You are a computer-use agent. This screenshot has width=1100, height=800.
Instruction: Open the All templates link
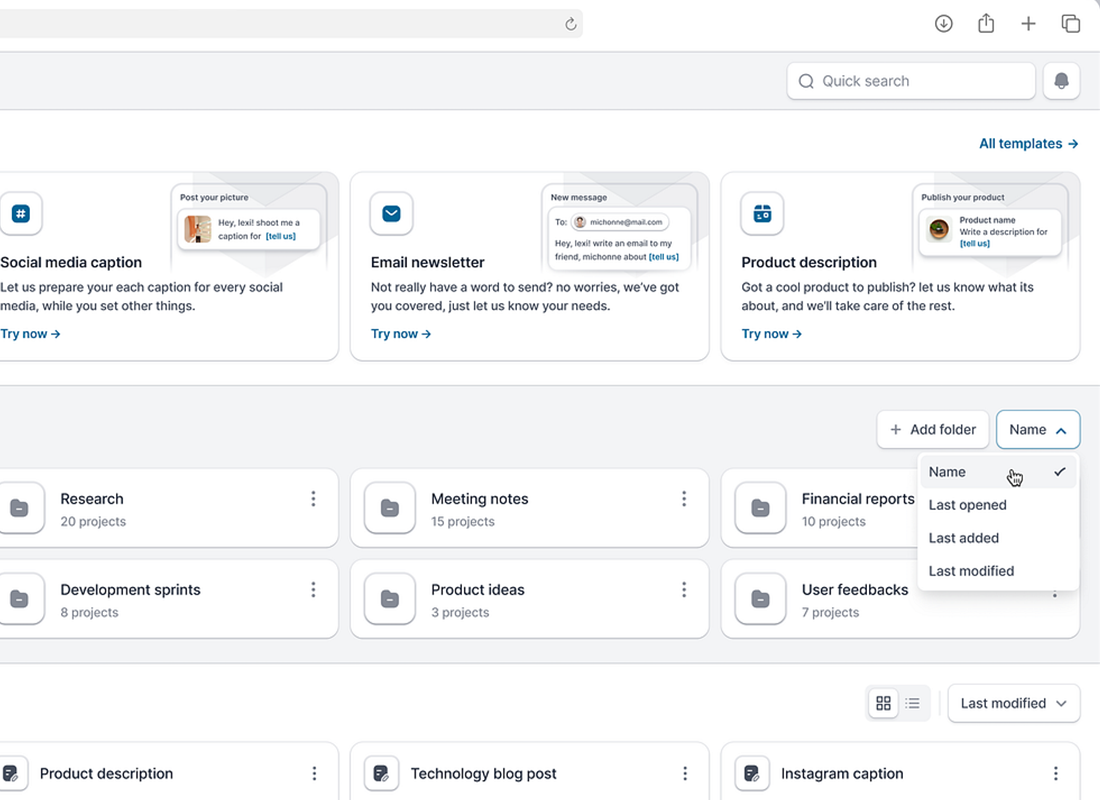1028,143
